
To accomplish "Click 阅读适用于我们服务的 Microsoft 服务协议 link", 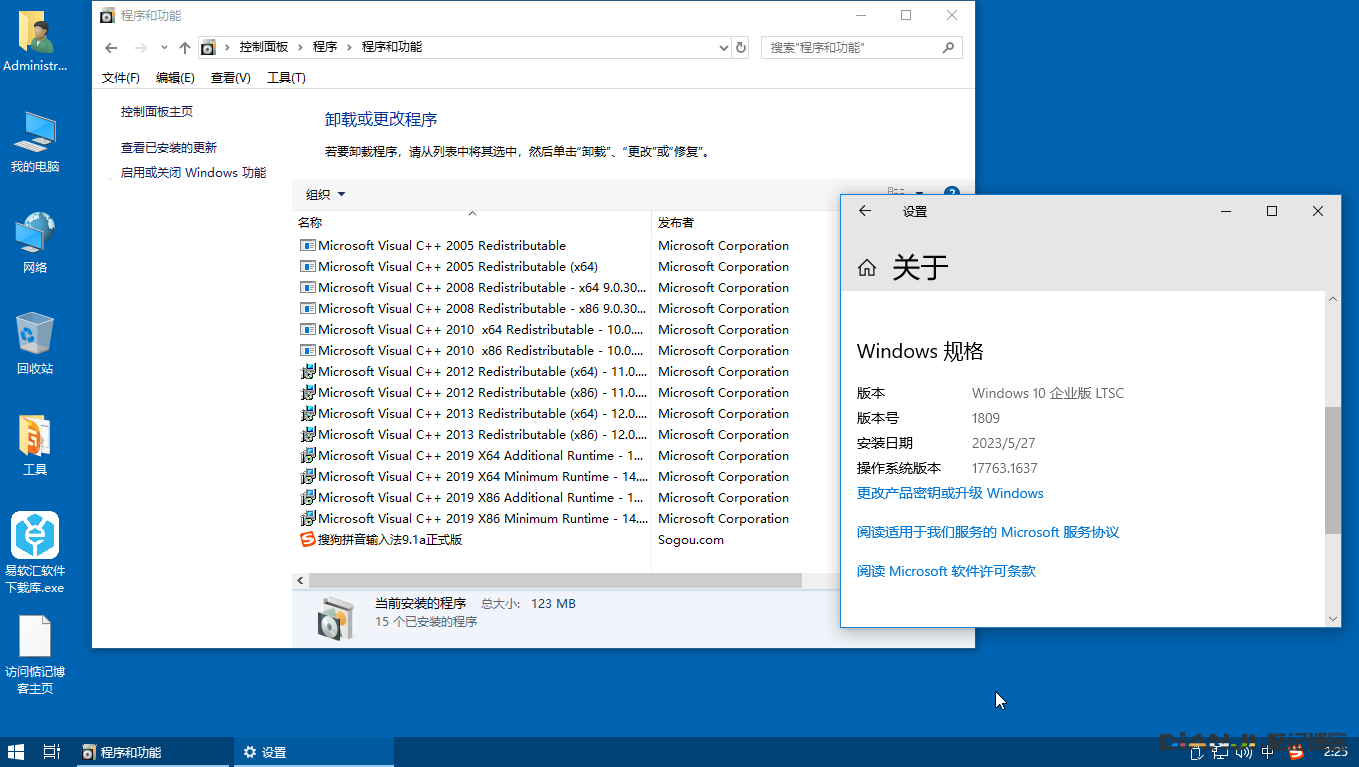I will tap(988, 532).
